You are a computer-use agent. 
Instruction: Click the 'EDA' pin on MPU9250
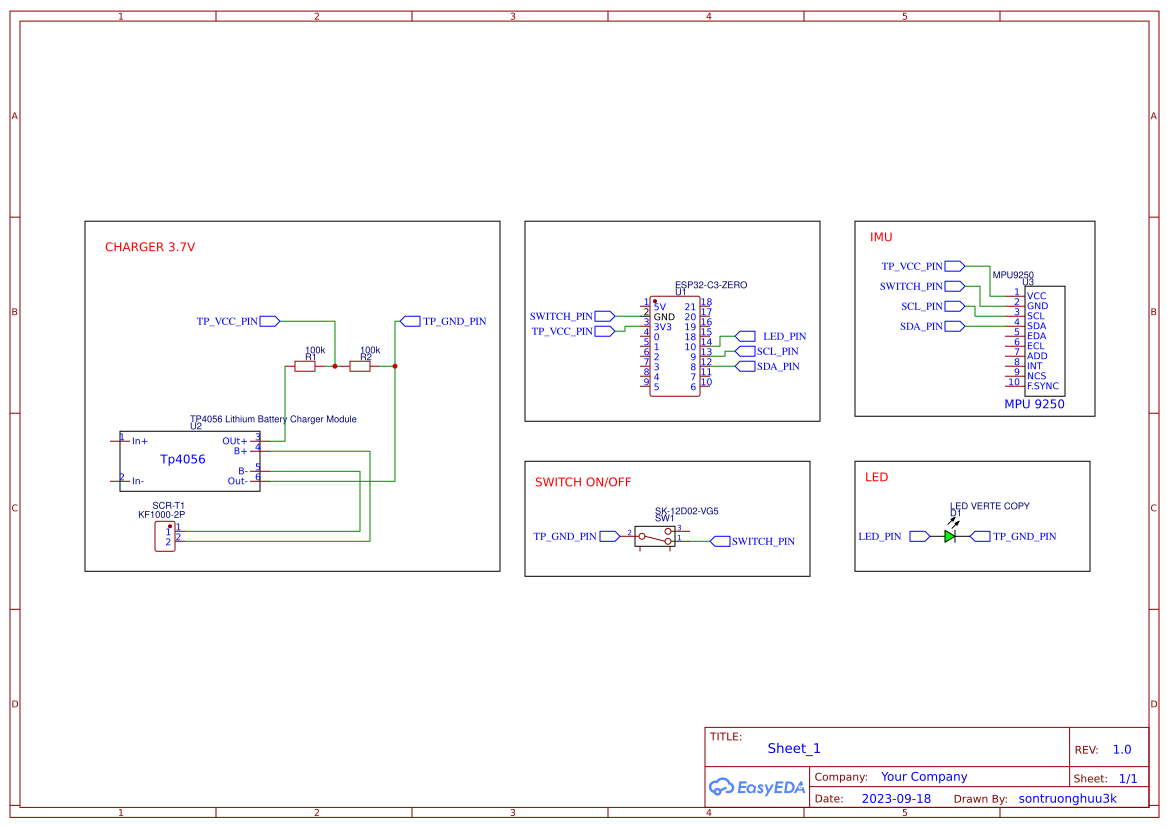[1036, 336]
